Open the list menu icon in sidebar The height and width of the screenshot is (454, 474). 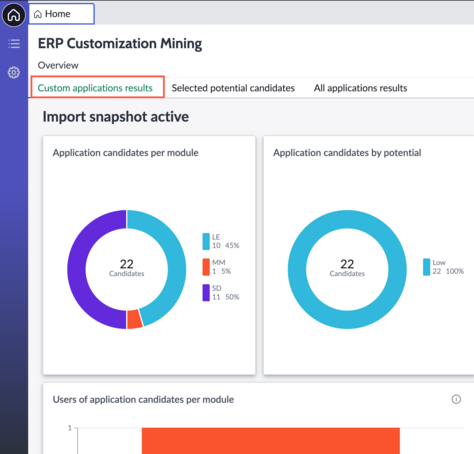click(x=14, y=44)
